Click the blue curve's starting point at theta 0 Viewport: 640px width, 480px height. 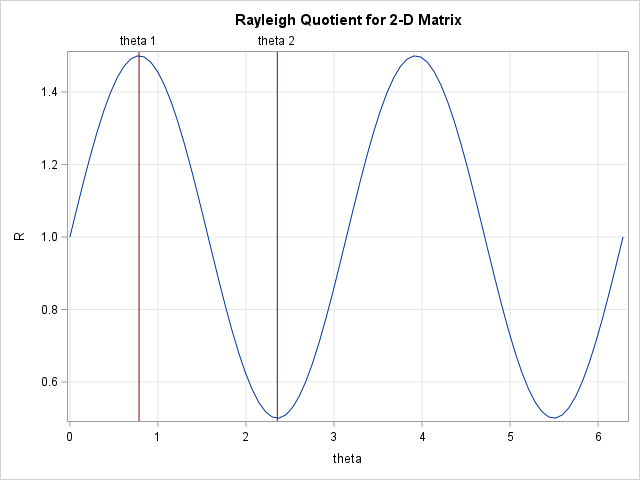(70, 237)
